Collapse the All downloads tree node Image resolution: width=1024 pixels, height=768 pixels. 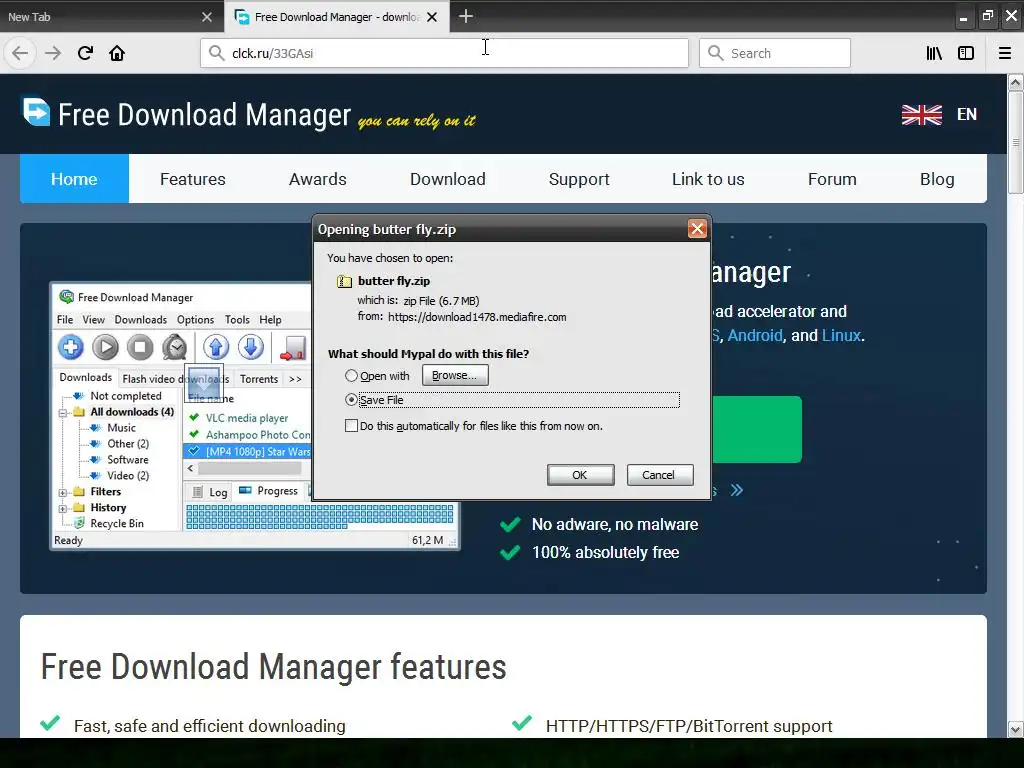click(63, 413)
